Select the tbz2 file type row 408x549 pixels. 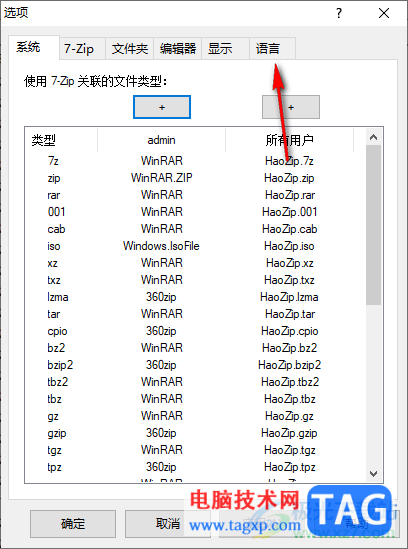194,382
